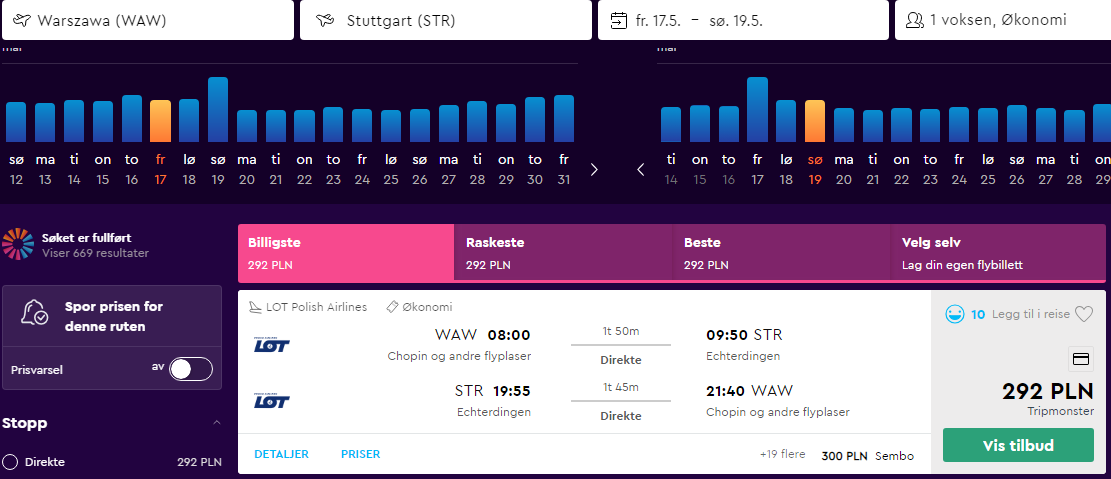Click the +19 flere offers link
The image size is (1111, 479).
pyautogui.click(x=782, y=454)
